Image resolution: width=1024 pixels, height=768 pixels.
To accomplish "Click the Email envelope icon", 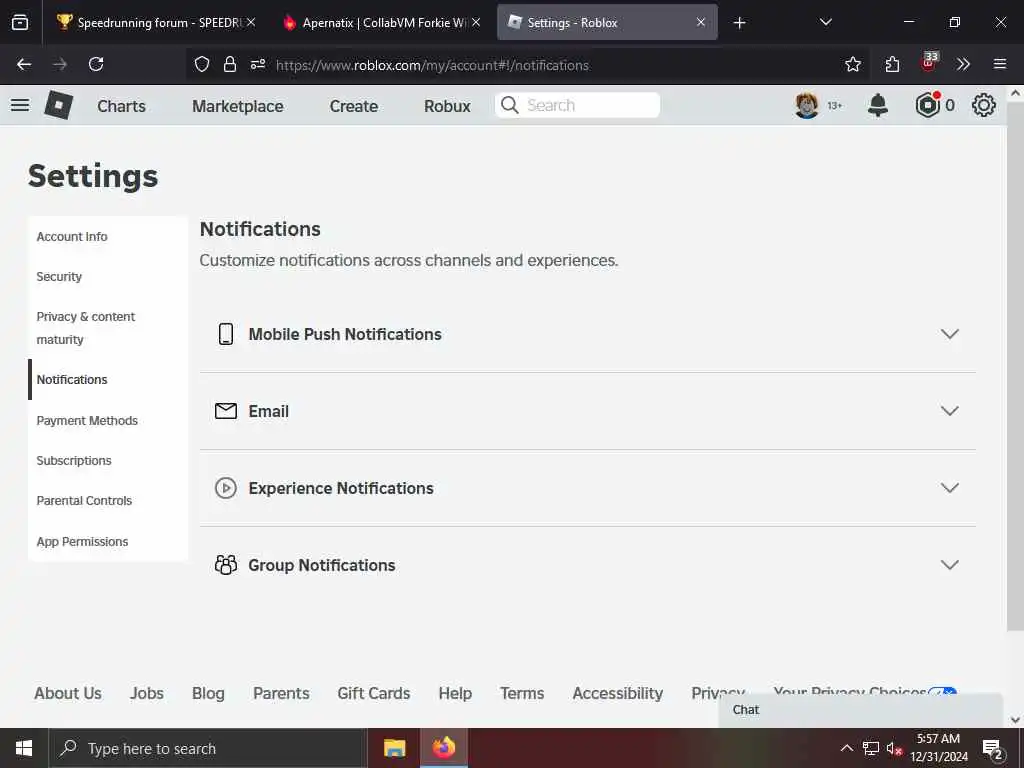I will (x=226, y=411).
